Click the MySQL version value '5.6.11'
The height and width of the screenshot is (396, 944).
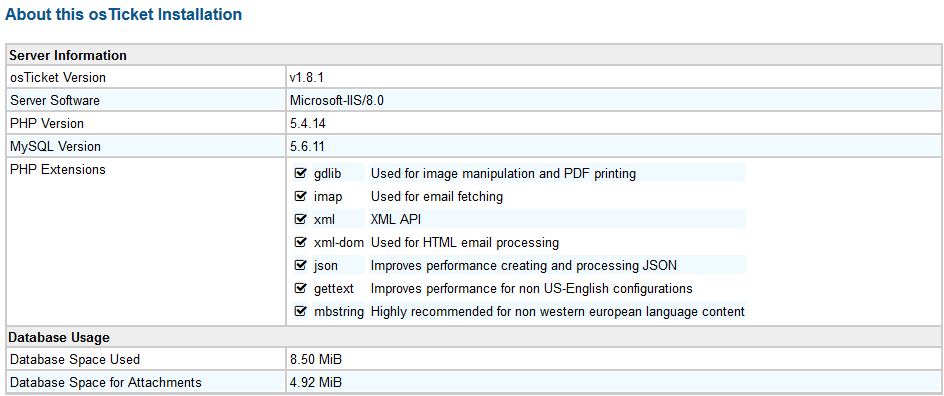tap(308, 146)
